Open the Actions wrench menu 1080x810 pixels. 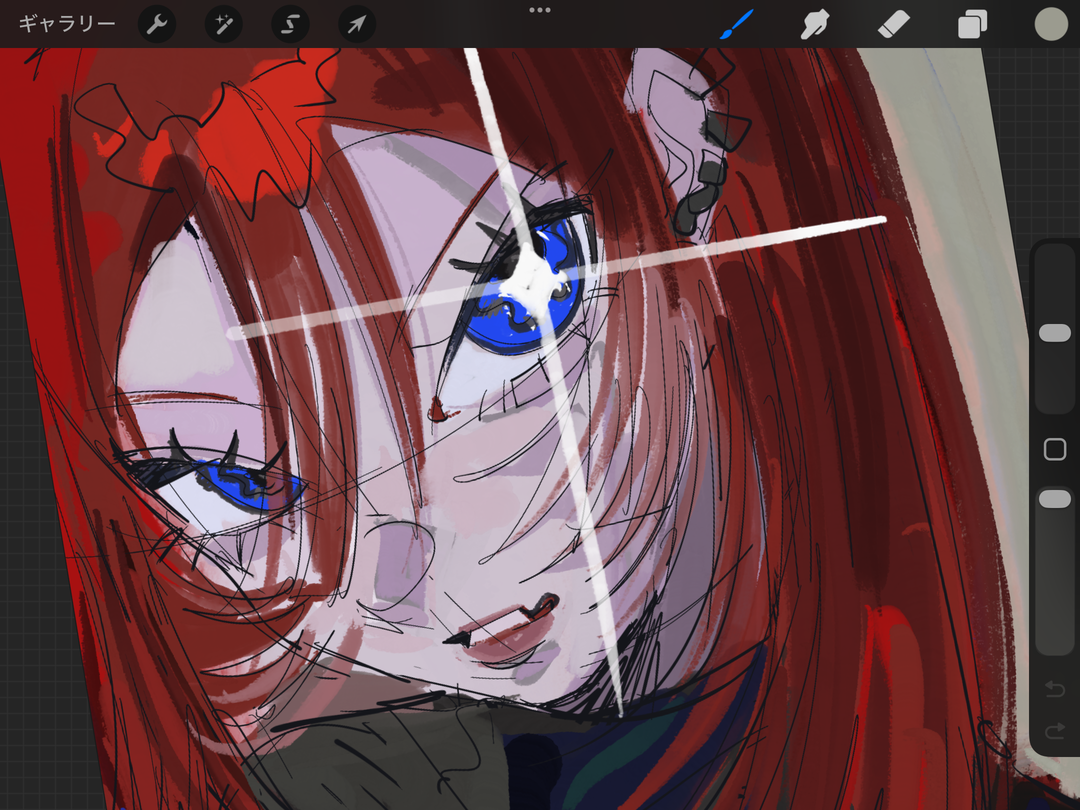point(155,25)
